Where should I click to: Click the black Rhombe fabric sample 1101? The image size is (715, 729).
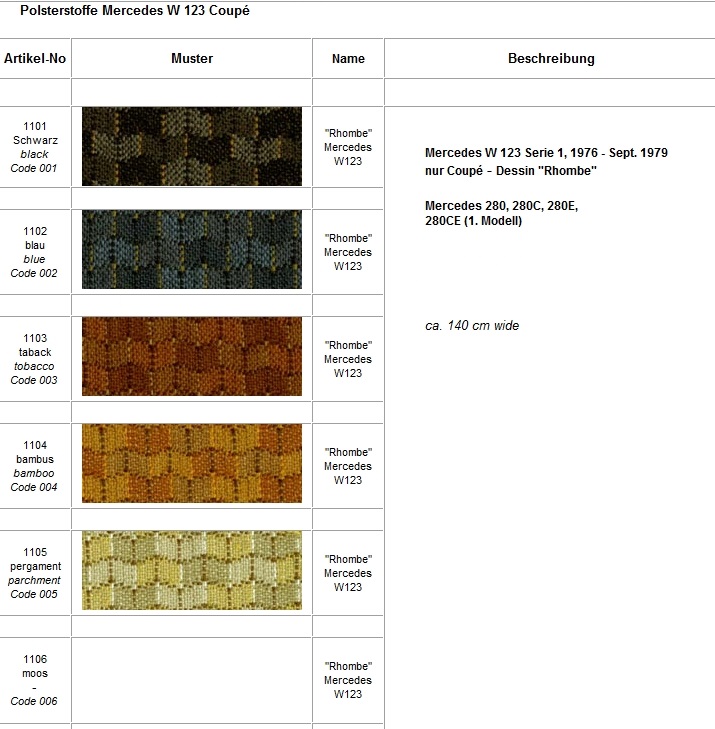point(192,146)
